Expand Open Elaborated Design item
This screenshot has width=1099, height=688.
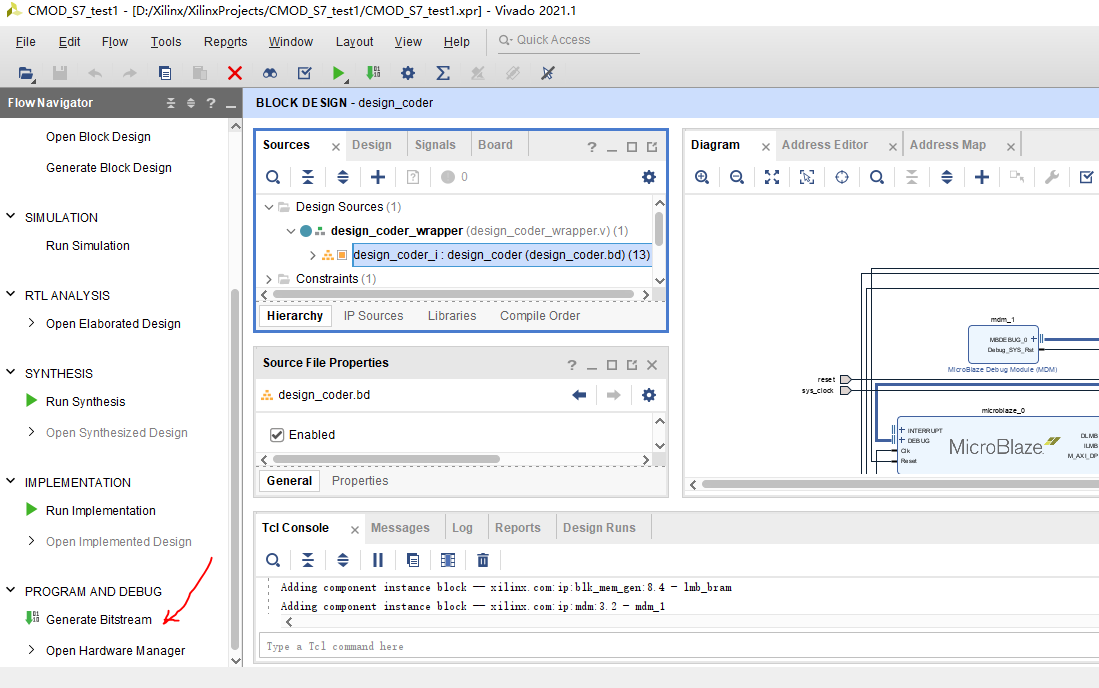pos(32,323)
